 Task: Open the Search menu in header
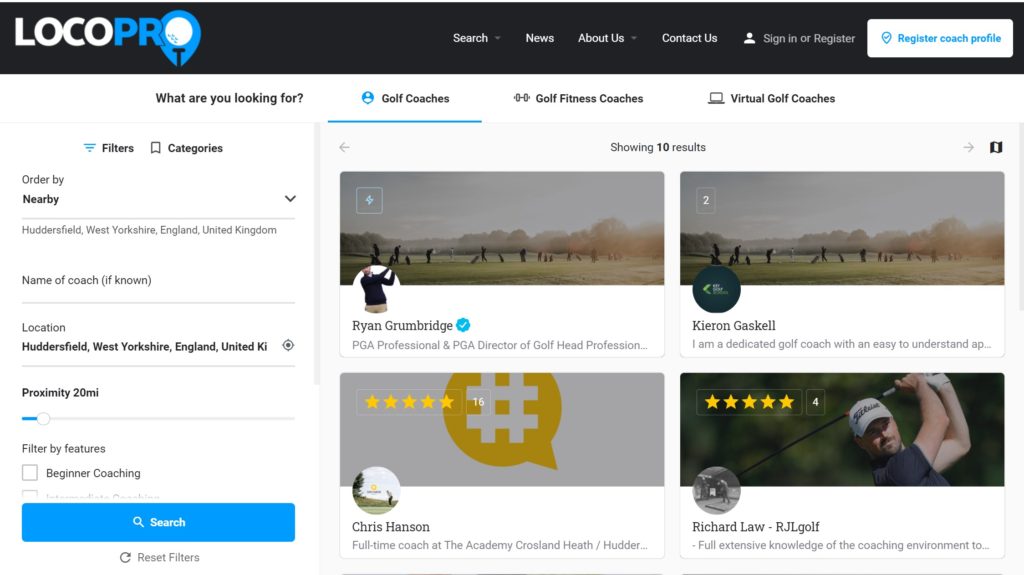(x=476, y=38)
